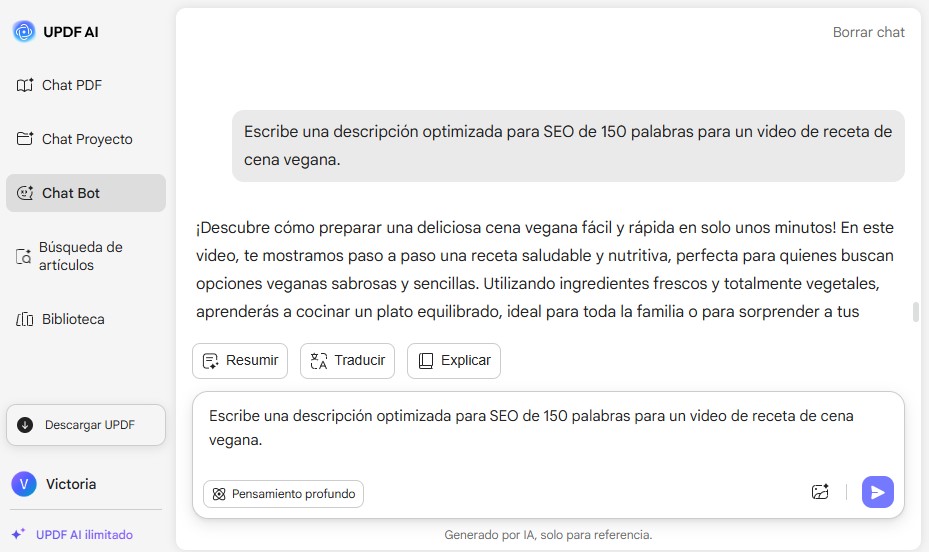The height and width of the screenshot is (552, 929).
Task: Click the Resumir quick action button
Action: (240, 361)
